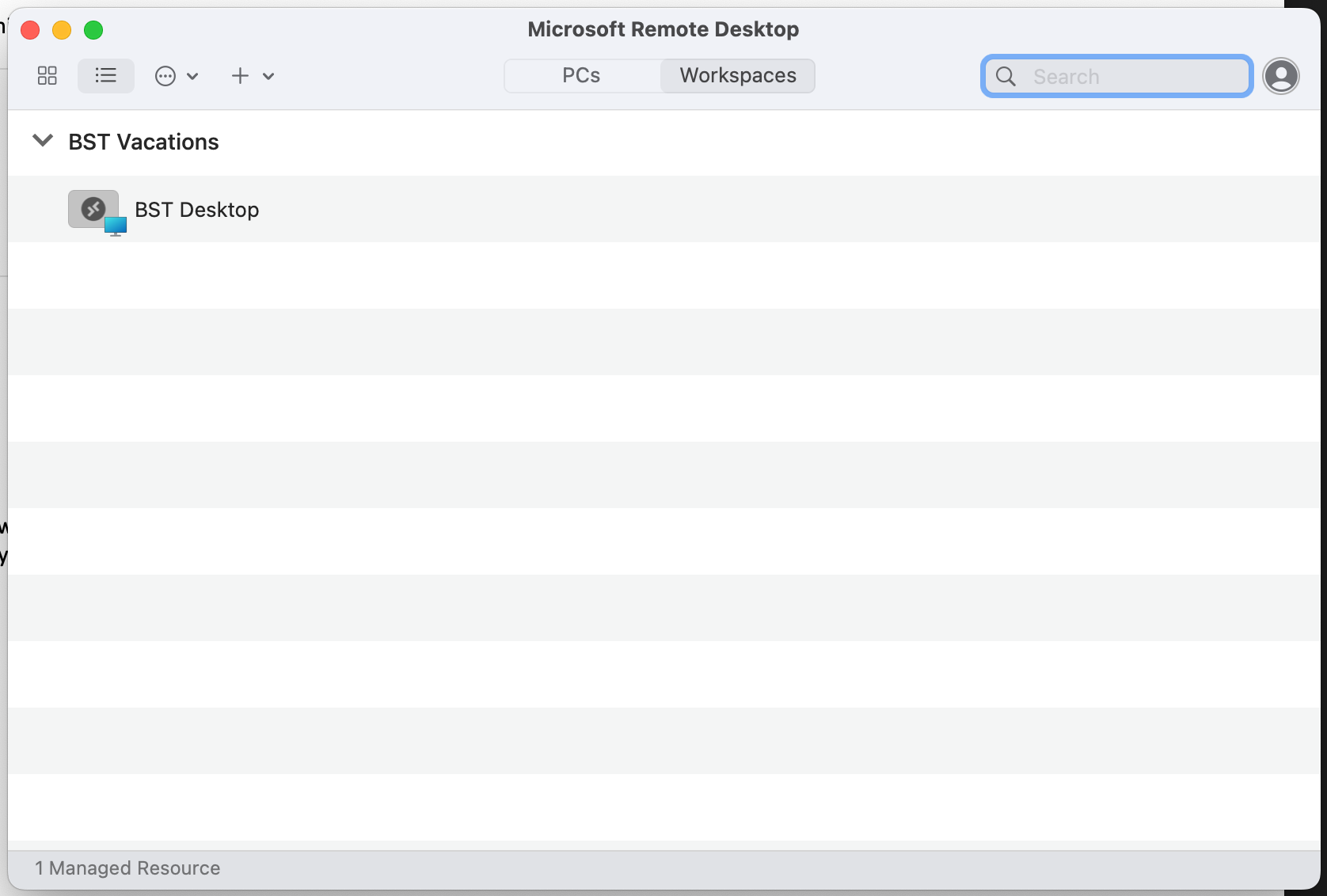The image size is (1327, 896).
Task: Expand the chevron next to the plus button
Action: coord(268,76)
